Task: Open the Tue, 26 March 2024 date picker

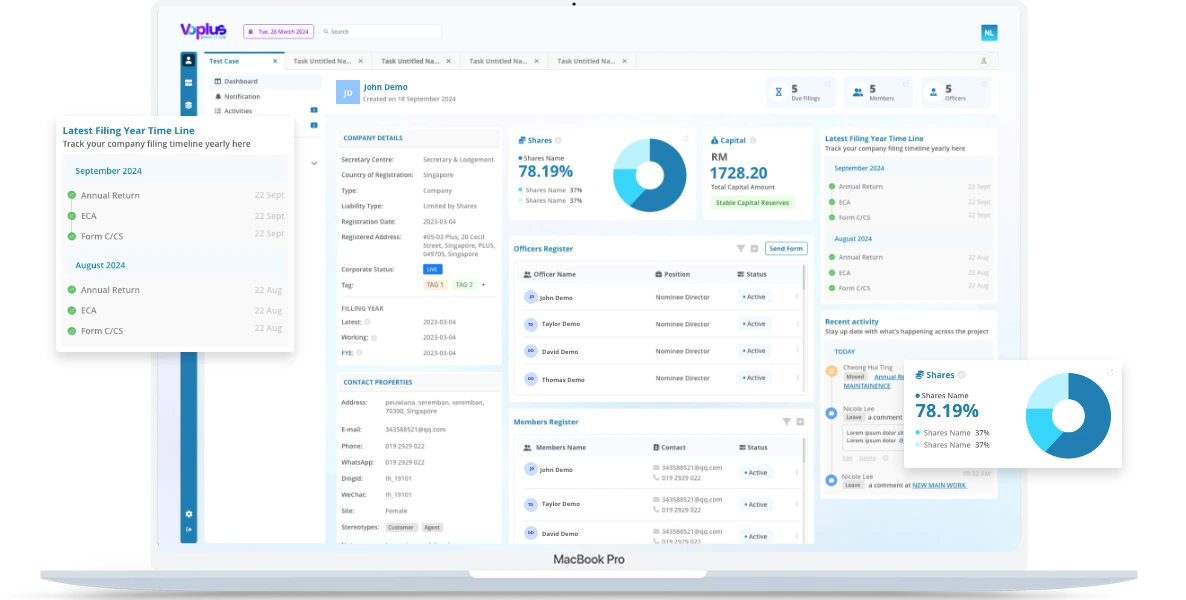Action: click(279, 31)
